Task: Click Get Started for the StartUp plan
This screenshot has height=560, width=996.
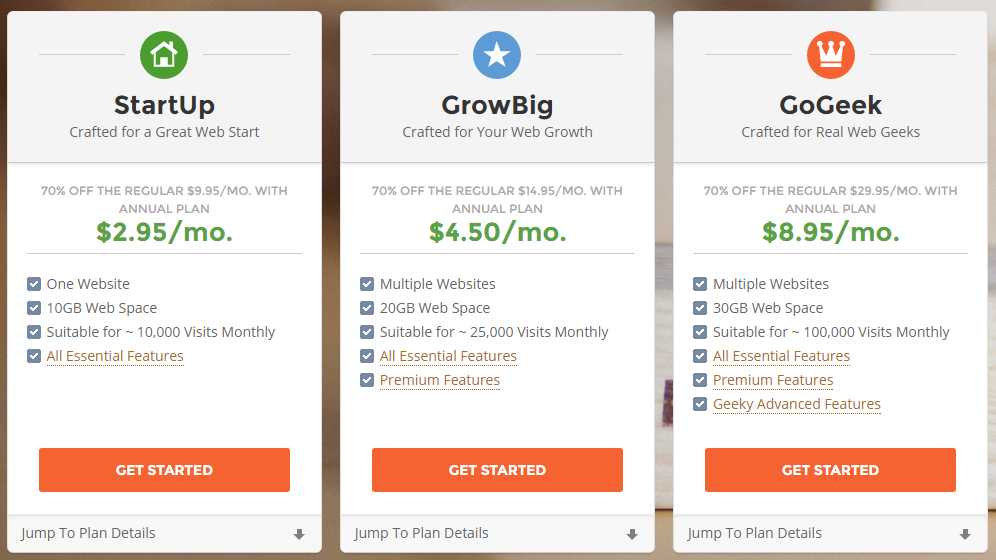Action: [164, 470]
